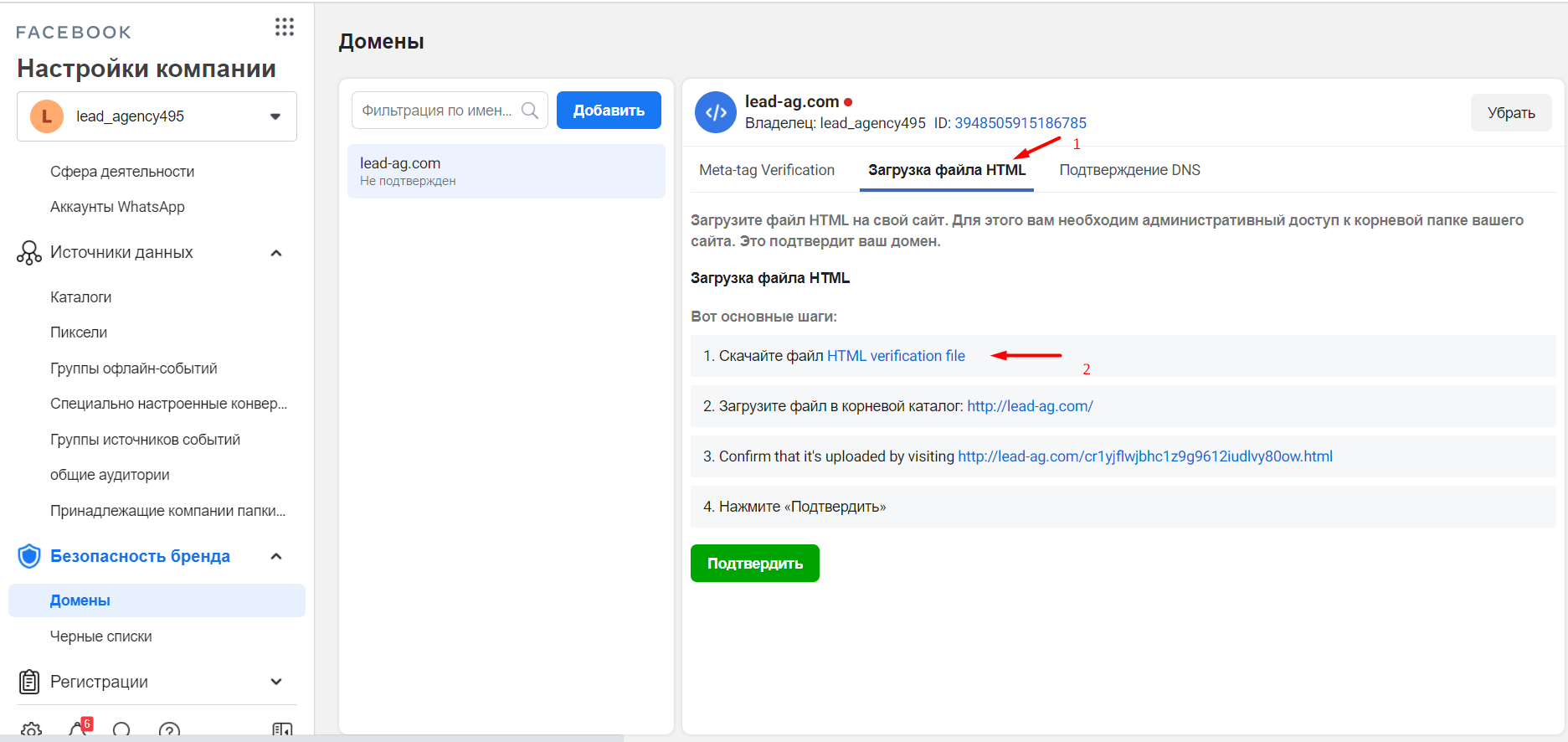Download the HTML verification file link
Screen dimensions: 1568x742
point(896,356)
